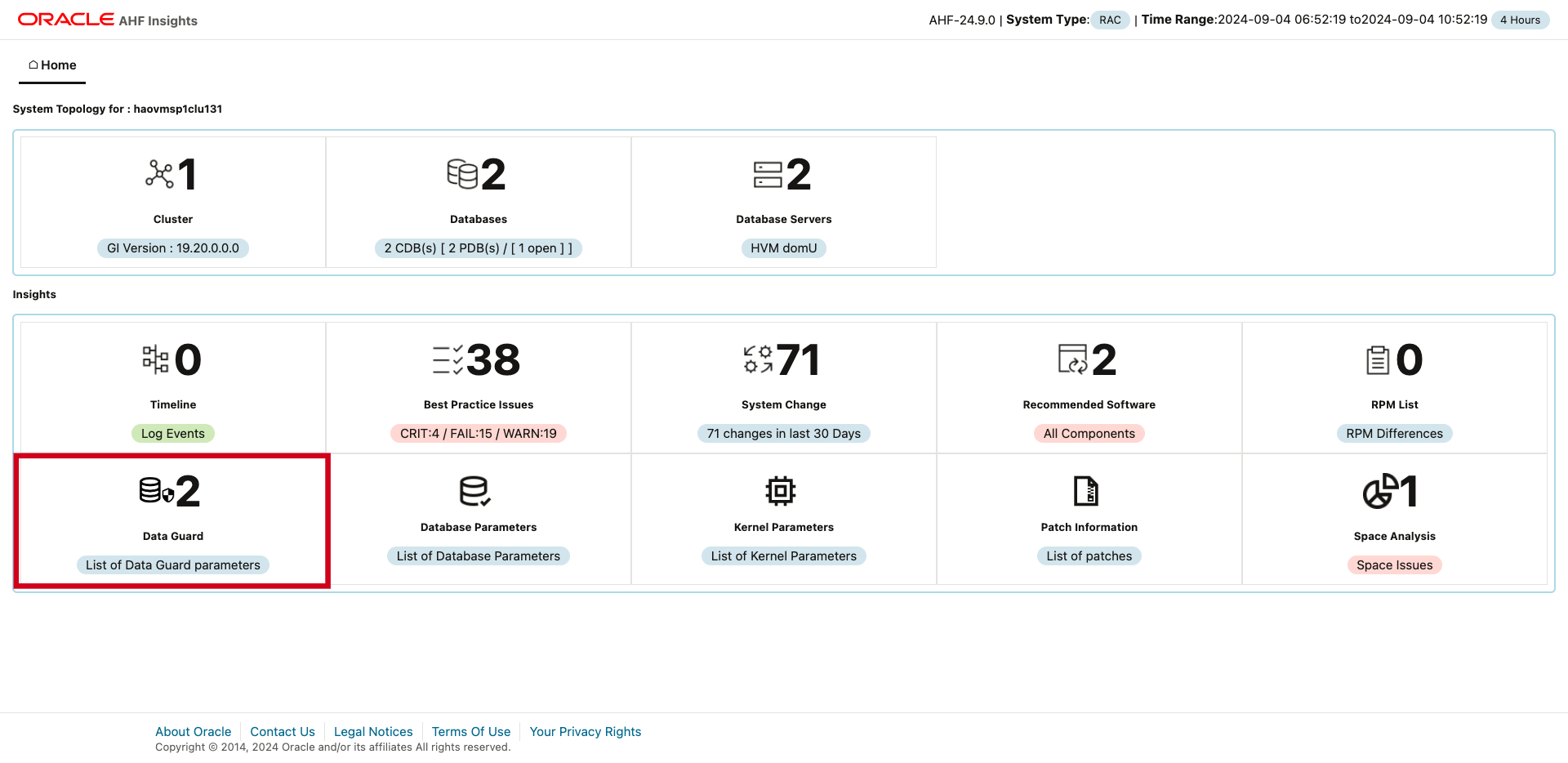This screenshot has height=763, width=1568.
Task: Select the 4 Hours time range pill
Action: 1520,19
